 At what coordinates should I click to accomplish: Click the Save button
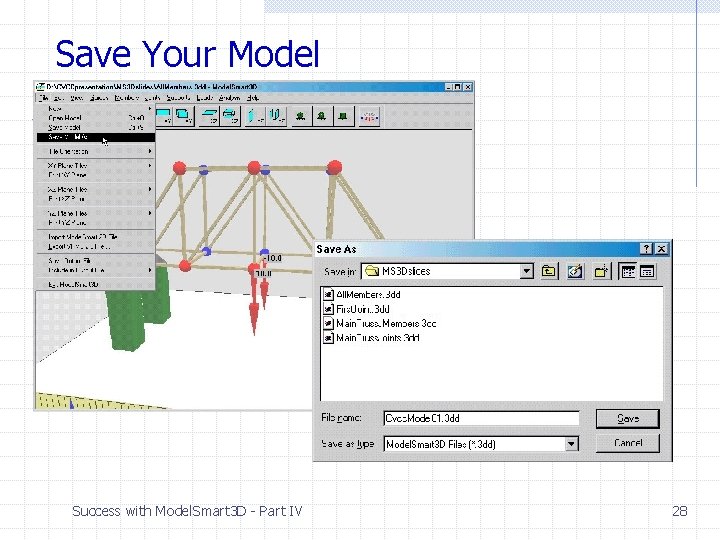coord(628,419)
